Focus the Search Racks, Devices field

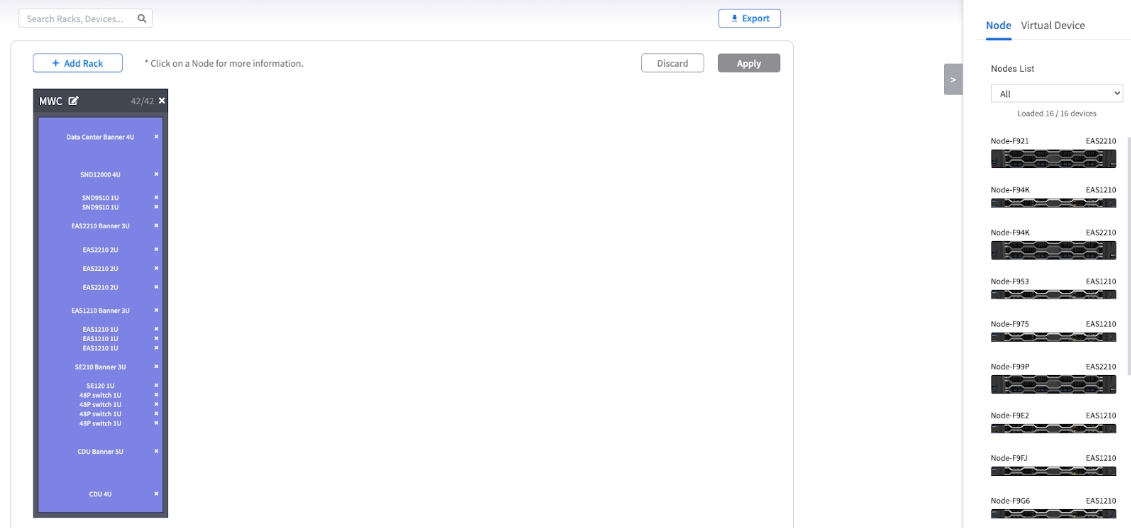click(x=76, y=18)
